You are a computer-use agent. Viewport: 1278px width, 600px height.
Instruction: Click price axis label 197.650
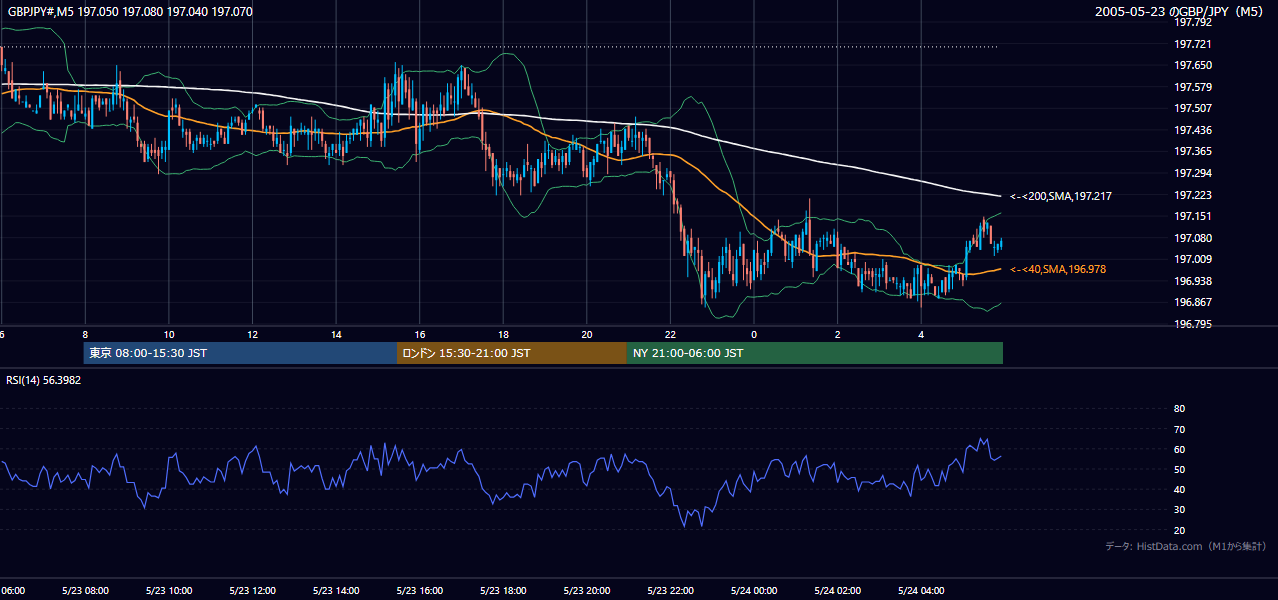[x=1192, y=65]
